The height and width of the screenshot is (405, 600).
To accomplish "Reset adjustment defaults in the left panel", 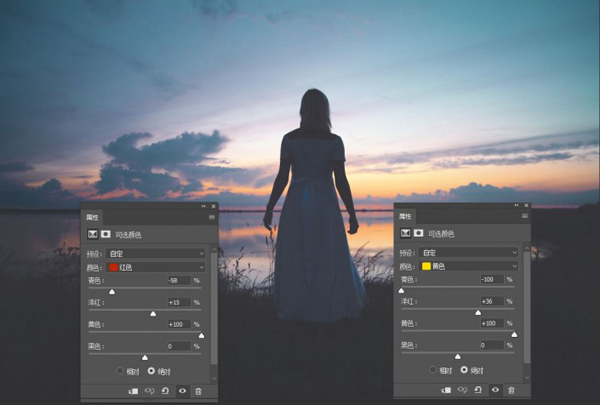I will point(165,391).
